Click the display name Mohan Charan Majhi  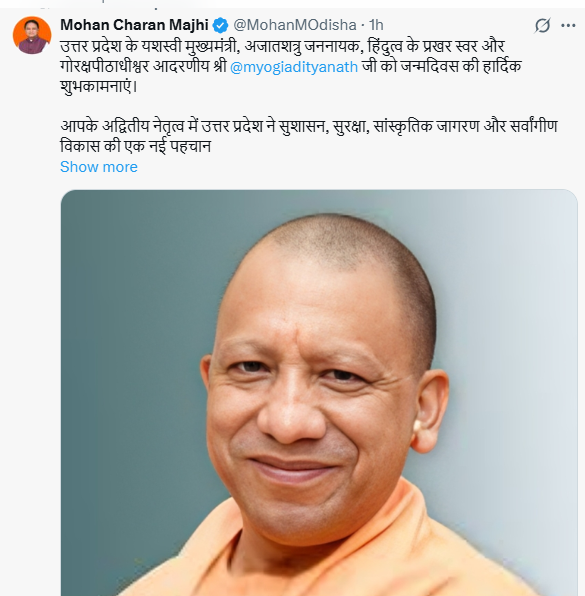pyautogui.click(x=134, y=25)
